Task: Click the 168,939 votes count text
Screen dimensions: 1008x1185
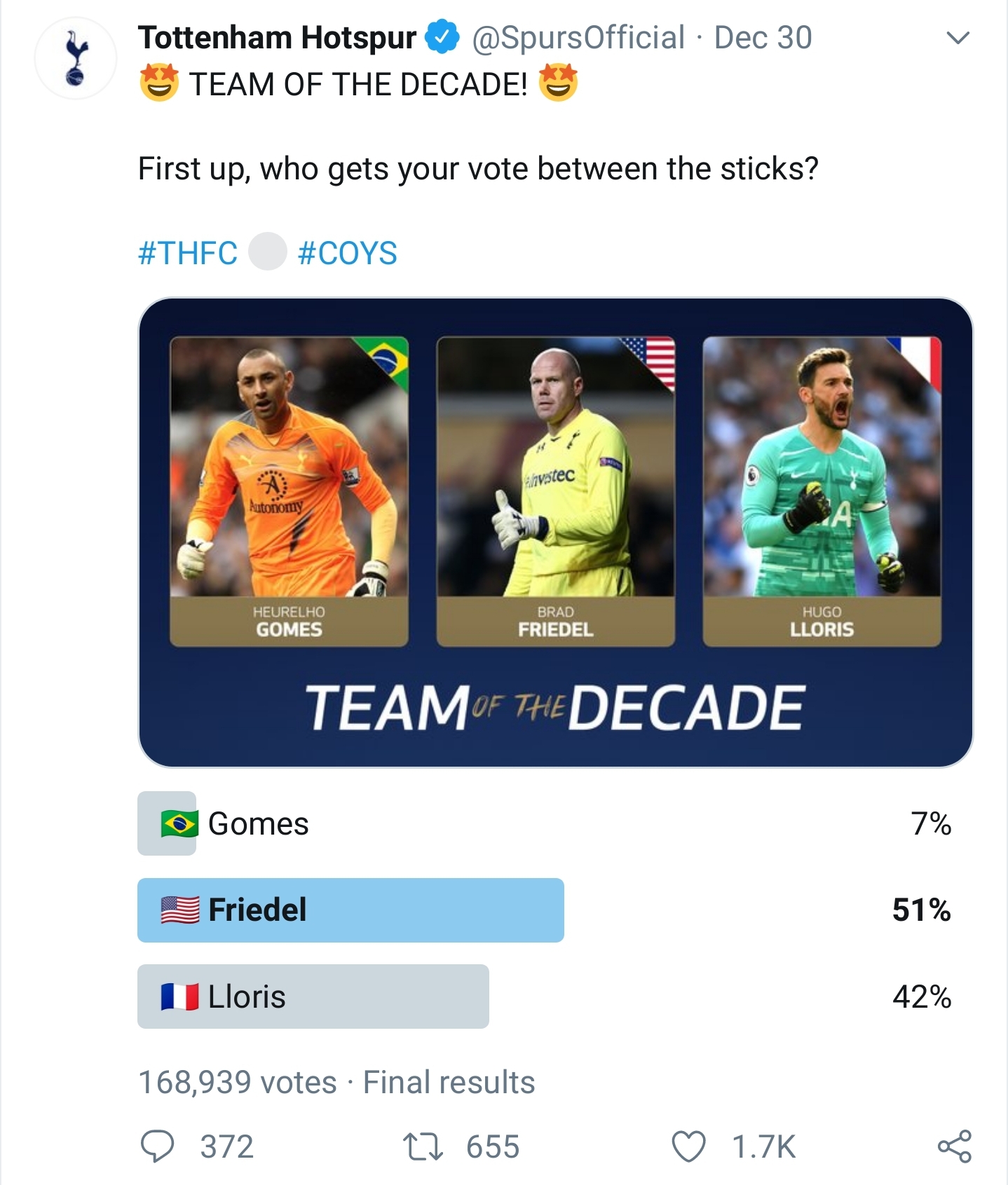Action: tap(237, 1082)
